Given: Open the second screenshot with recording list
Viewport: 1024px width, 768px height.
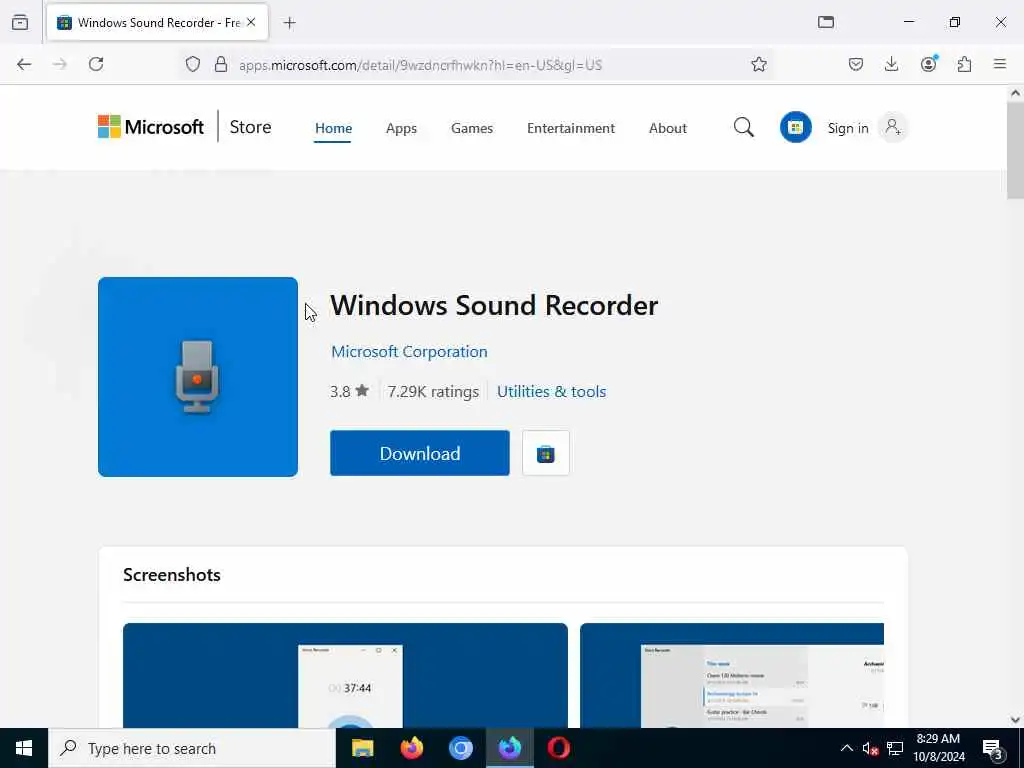Looking at the screenshot, I should [x=731, y=675].
